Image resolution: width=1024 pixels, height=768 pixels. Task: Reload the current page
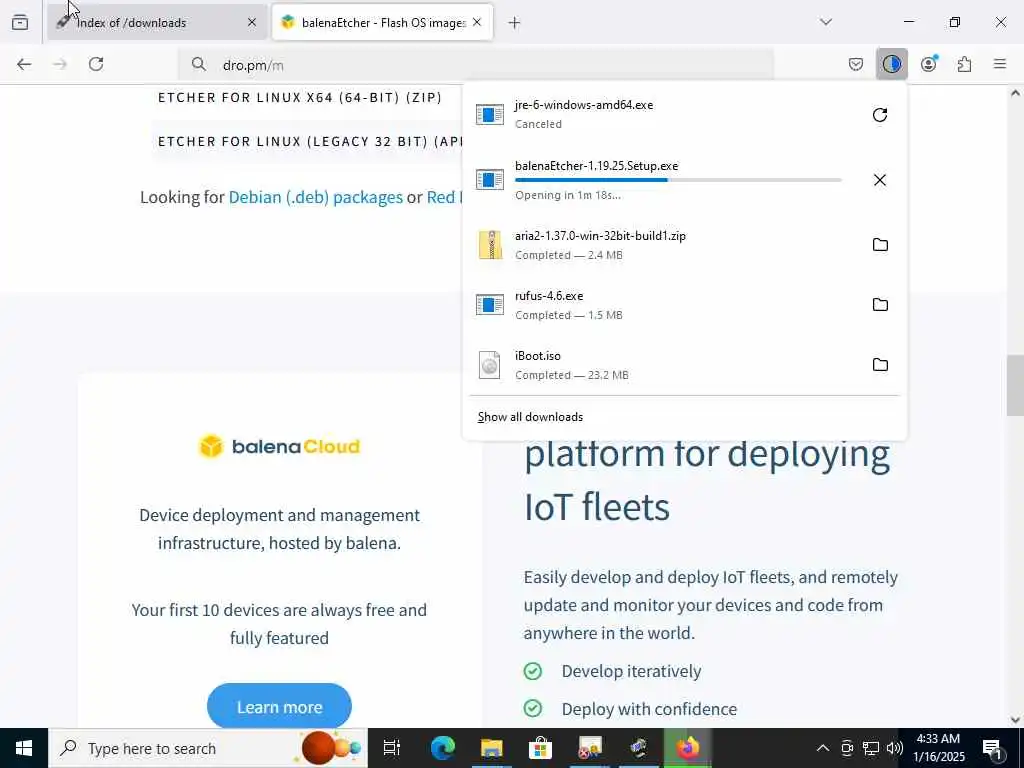click(96, 64)
